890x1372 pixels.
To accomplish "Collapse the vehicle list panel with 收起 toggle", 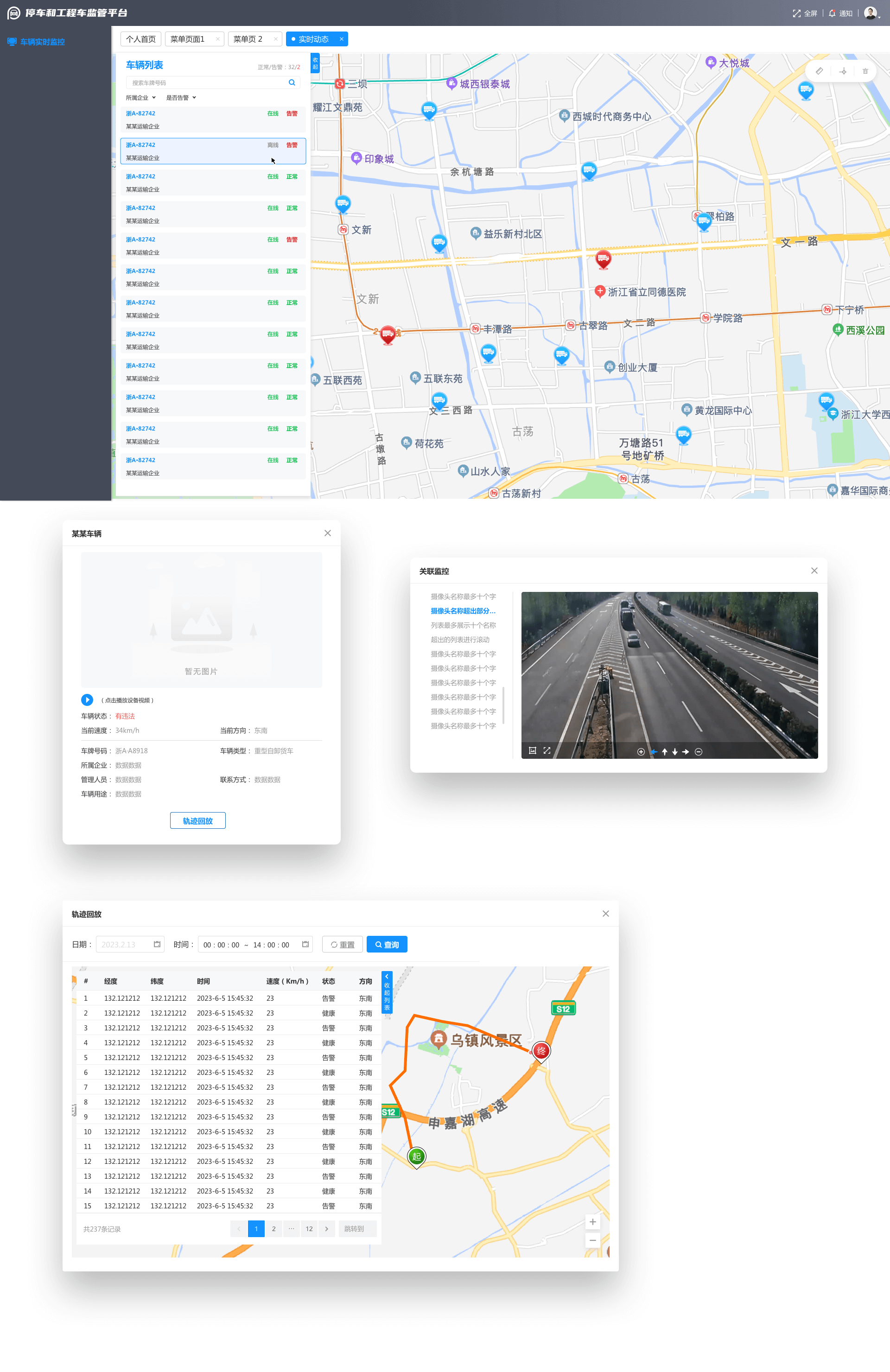I will point(315,63).
